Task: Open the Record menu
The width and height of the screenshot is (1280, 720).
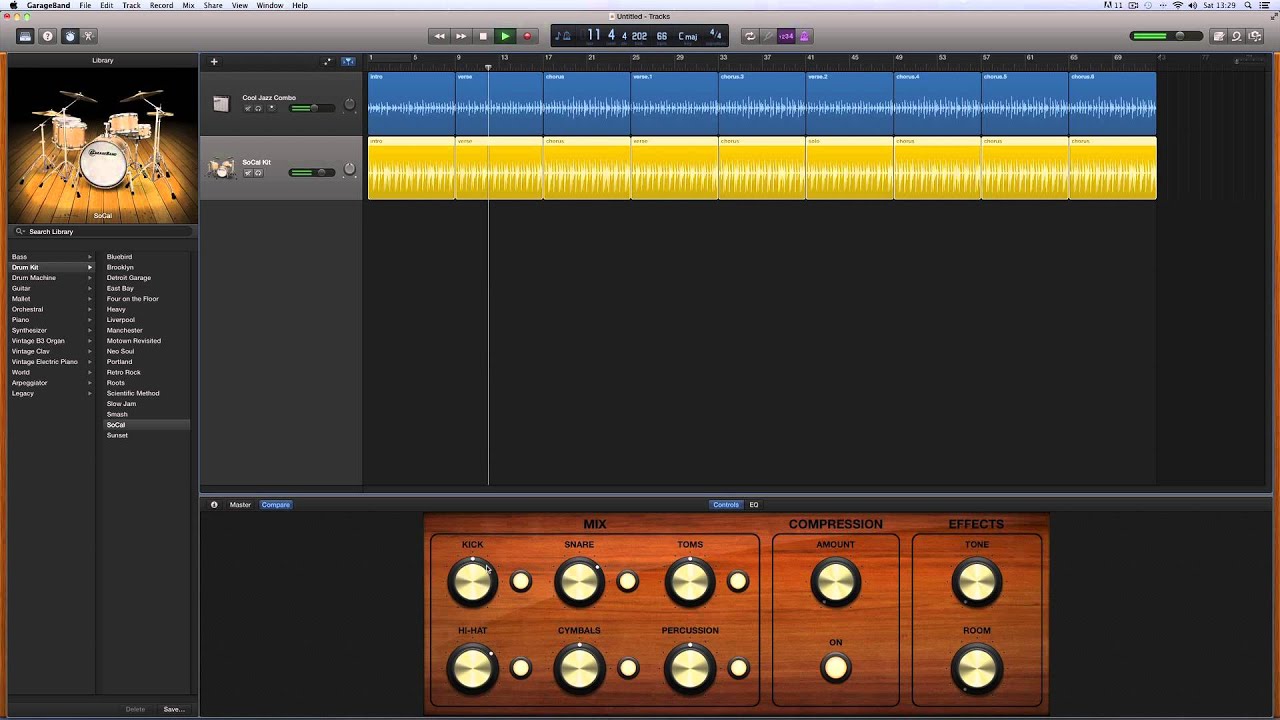Action: [161, 6]
